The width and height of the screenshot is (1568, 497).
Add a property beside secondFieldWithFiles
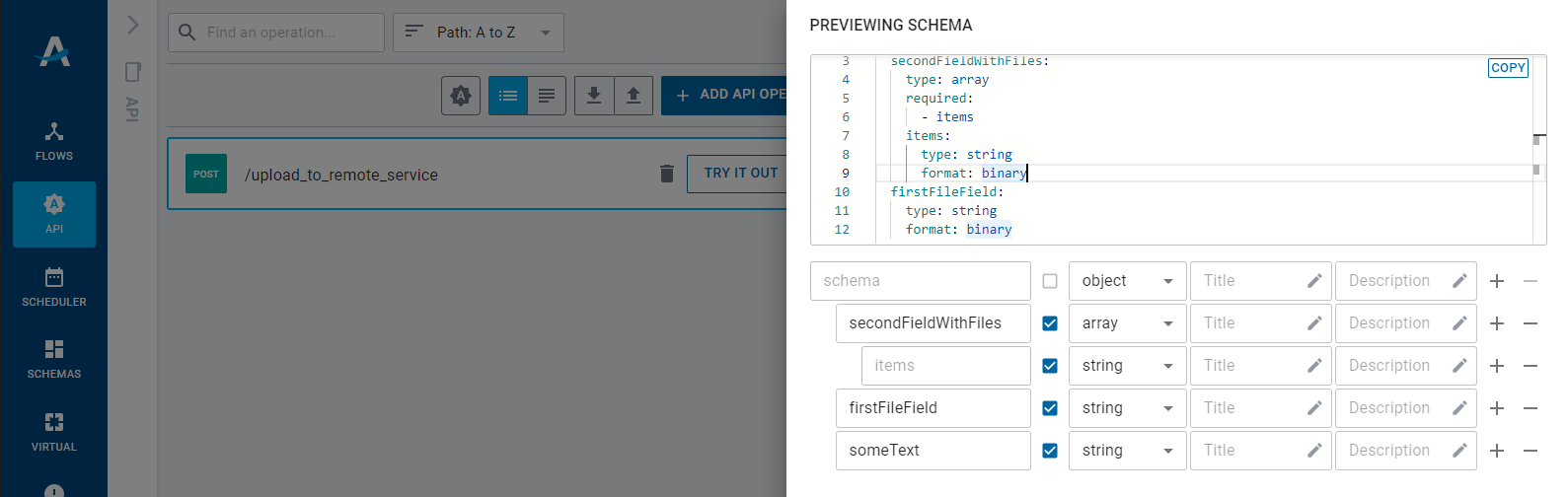click(1497, 323)
